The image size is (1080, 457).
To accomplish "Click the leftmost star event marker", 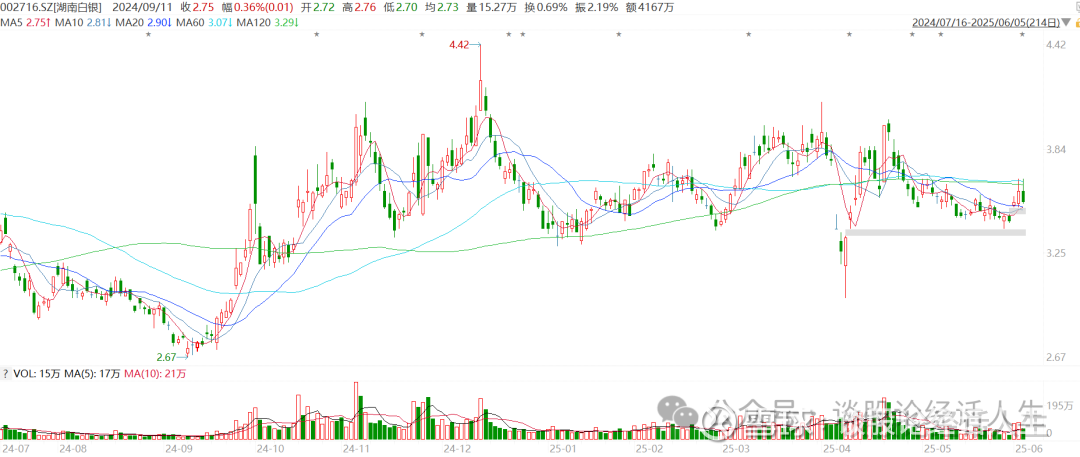I will pos(148,36).
